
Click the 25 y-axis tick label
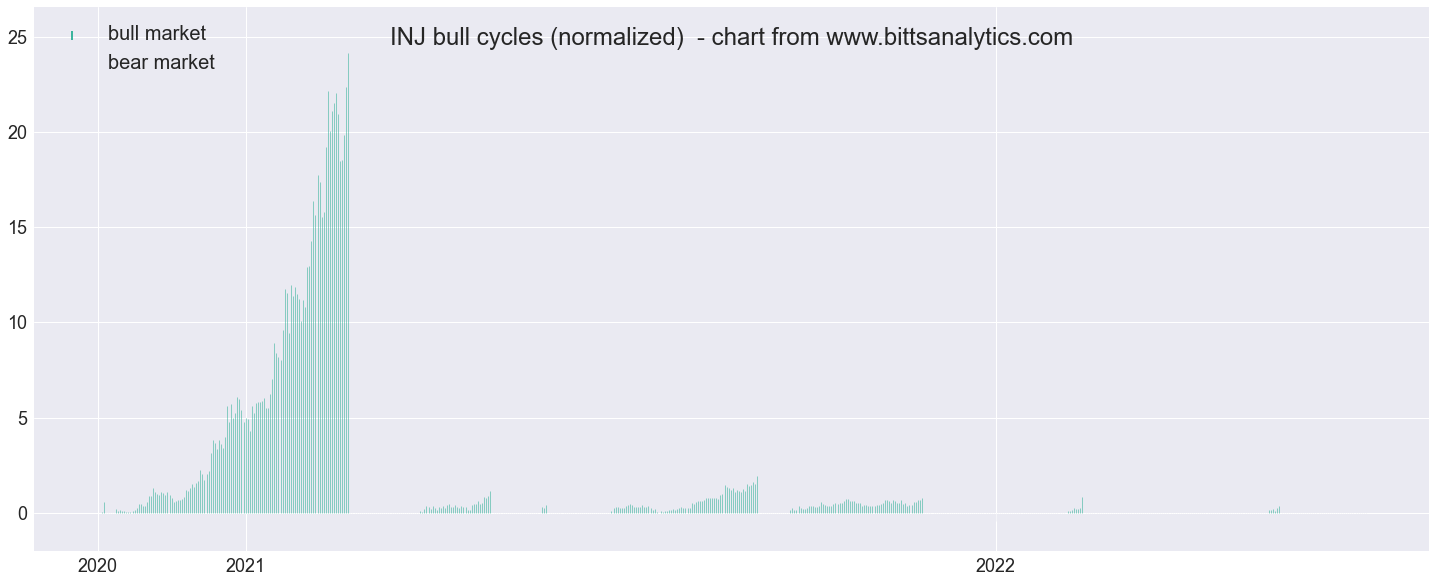click(x=17, y=37)
